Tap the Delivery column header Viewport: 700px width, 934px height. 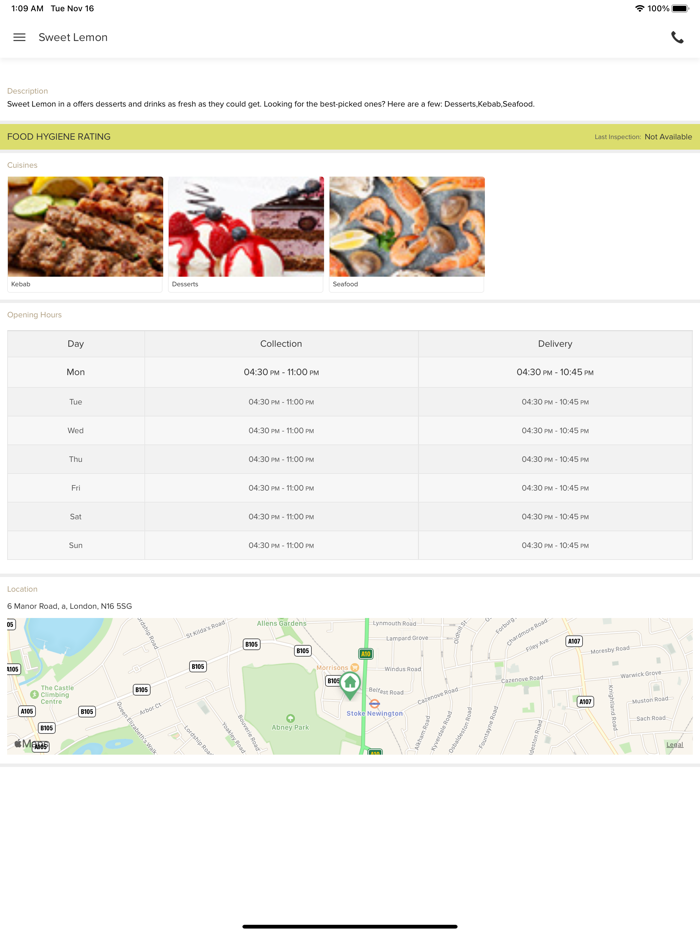(x=555, y=344)
